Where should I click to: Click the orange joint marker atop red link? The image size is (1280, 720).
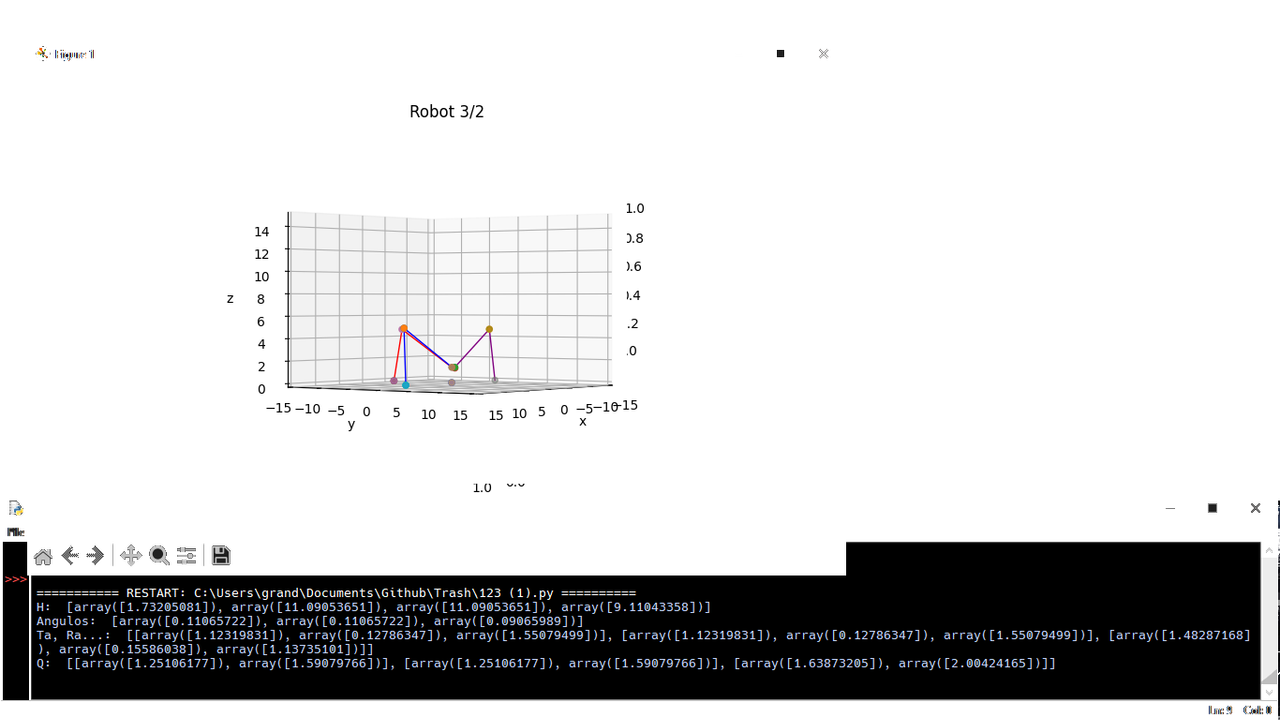pos(403,329)
